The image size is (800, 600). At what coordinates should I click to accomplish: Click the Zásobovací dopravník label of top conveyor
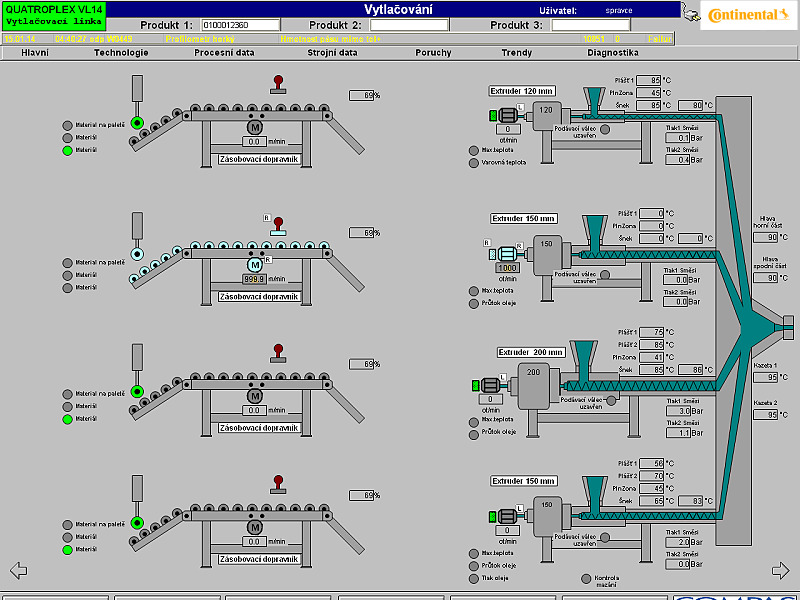(x=259, y=159)
